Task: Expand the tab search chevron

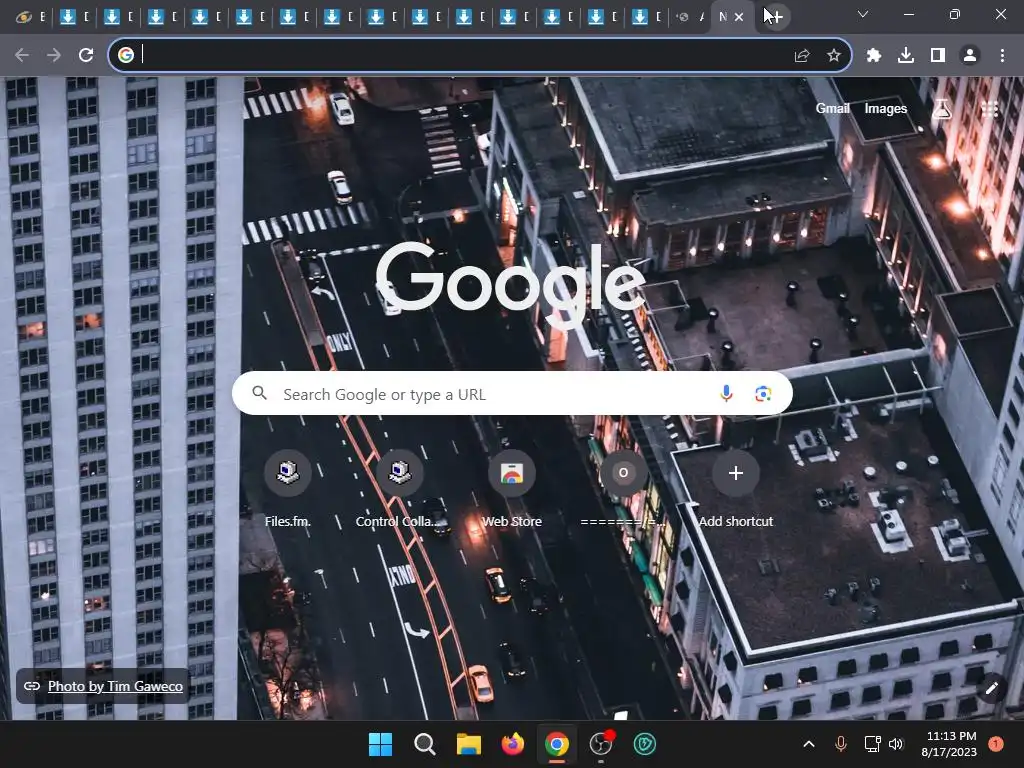Action: click(x=863, y=14)
